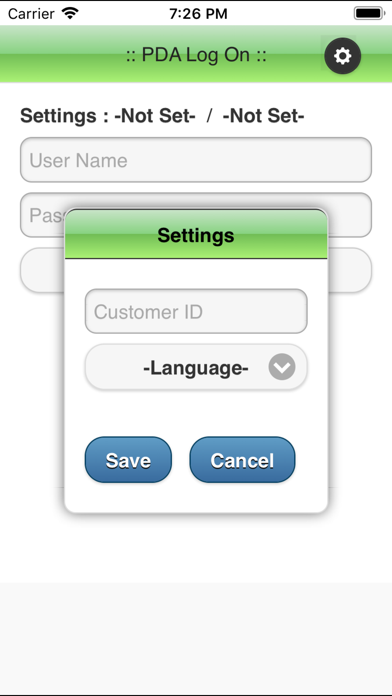392x696 pixels.
Task: Click the Language dropdown arrow icon
Action: tap(282, 367)
